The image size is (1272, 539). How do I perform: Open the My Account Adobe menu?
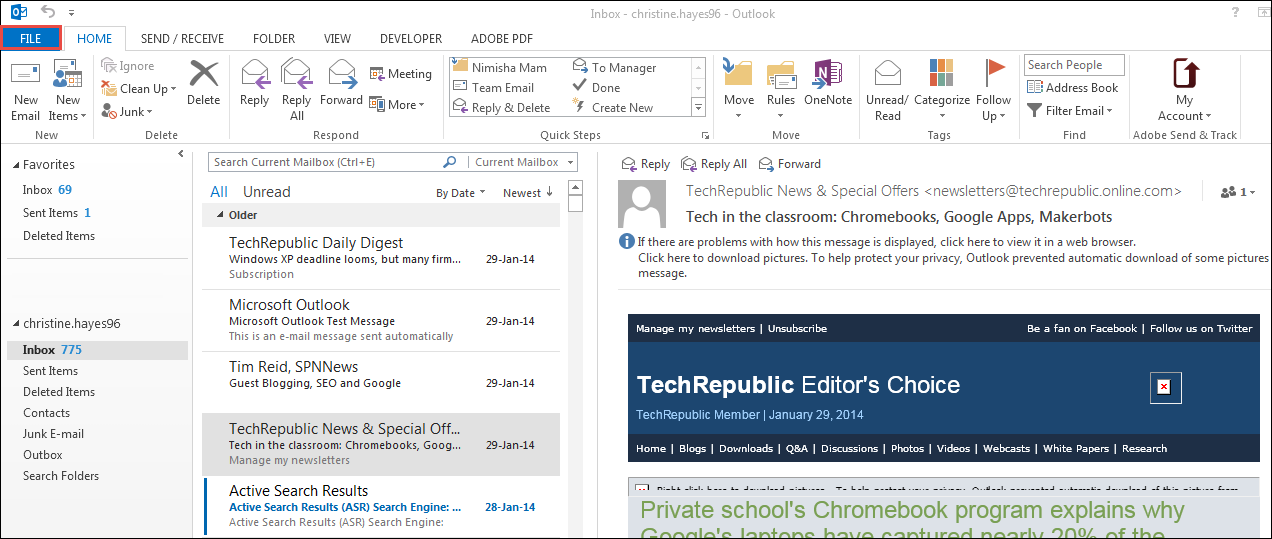point(1184,90)
